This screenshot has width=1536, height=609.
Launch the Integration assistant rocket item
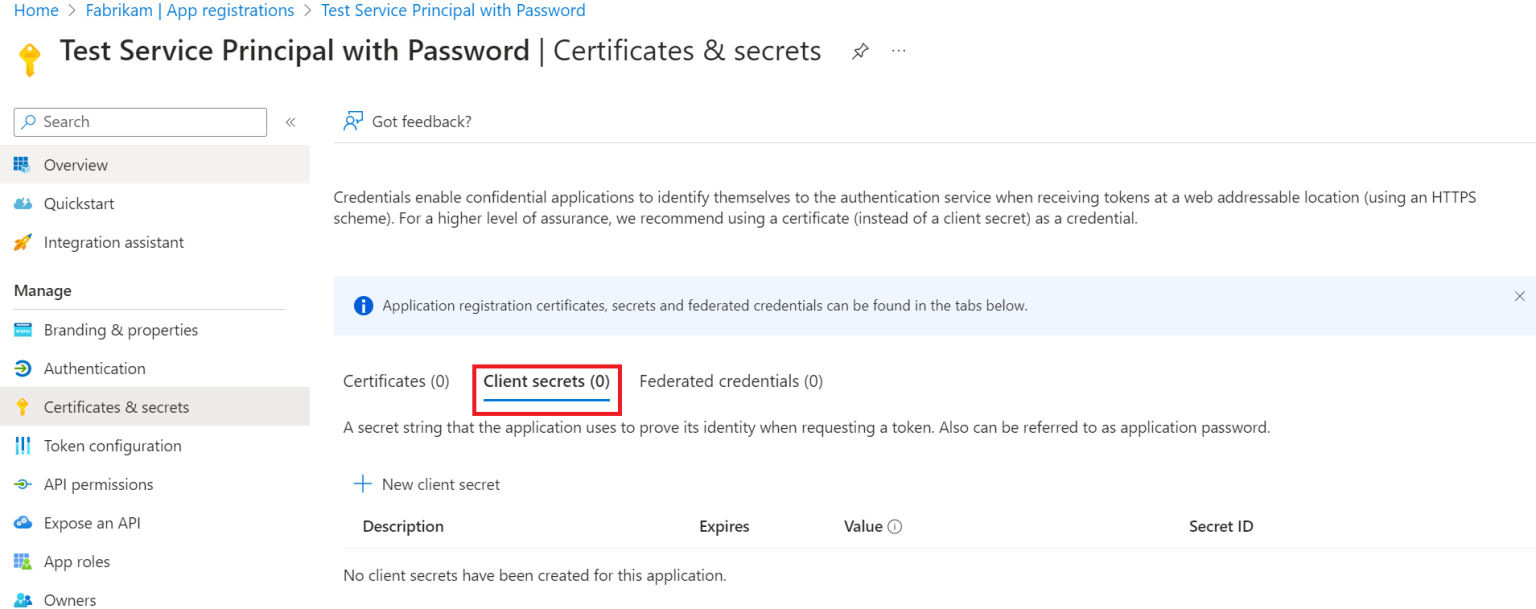(x=23, y=243)
